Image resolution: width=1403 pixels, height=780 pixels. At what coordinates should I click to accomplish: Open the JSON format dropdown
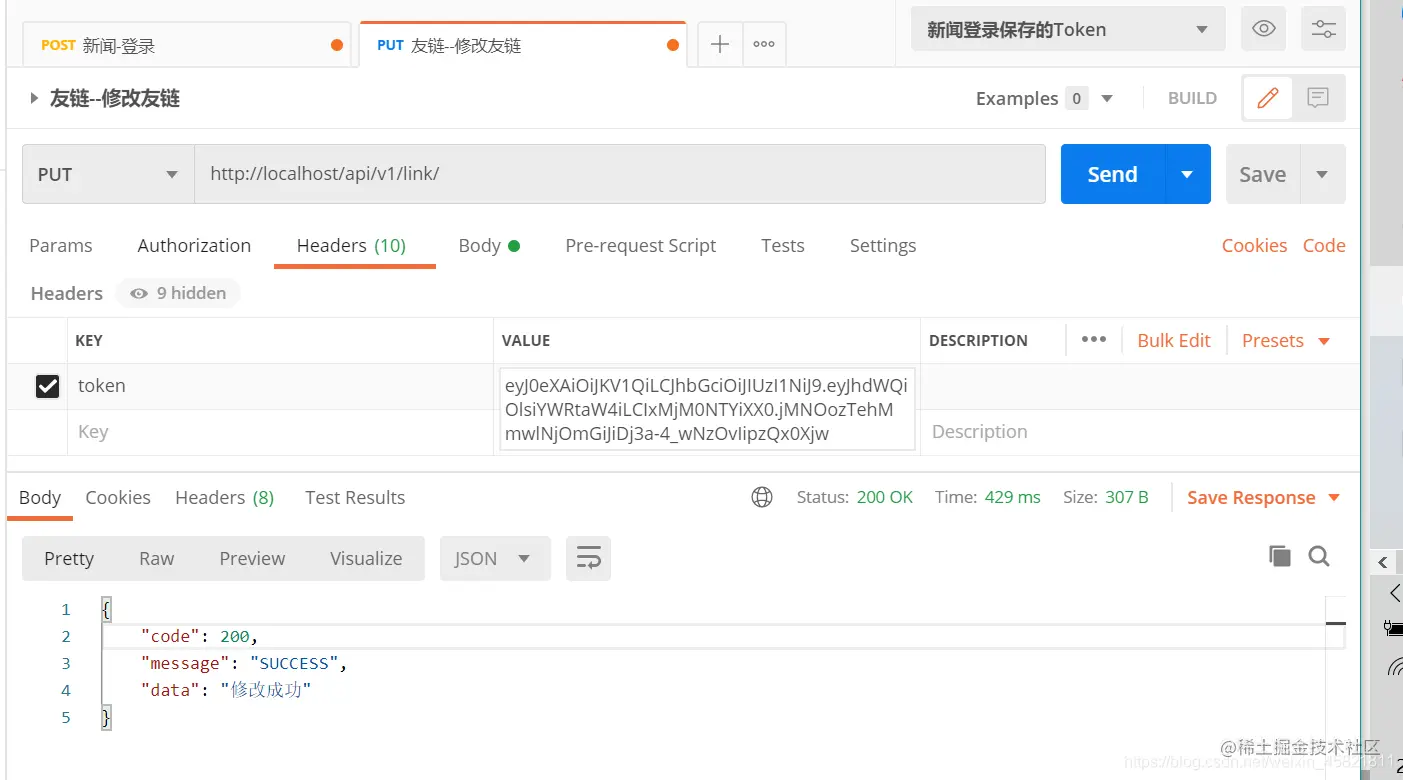pos(495,558)
